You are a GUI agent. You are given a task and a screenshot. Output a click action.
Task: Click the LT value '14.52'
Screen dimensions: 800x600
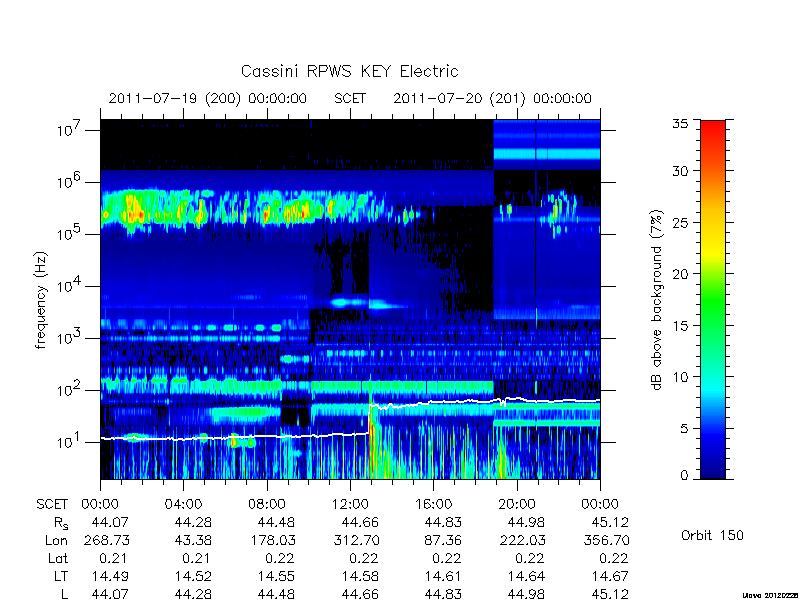(x=193, y=576)
